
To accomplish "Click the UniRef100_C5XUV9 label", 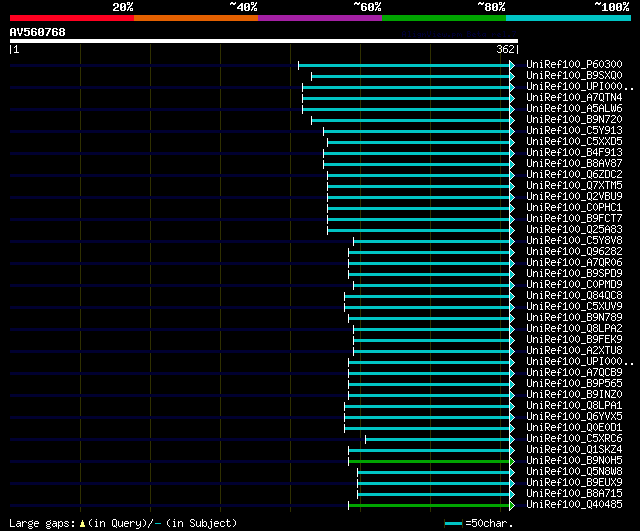I will tap(574, 307).
